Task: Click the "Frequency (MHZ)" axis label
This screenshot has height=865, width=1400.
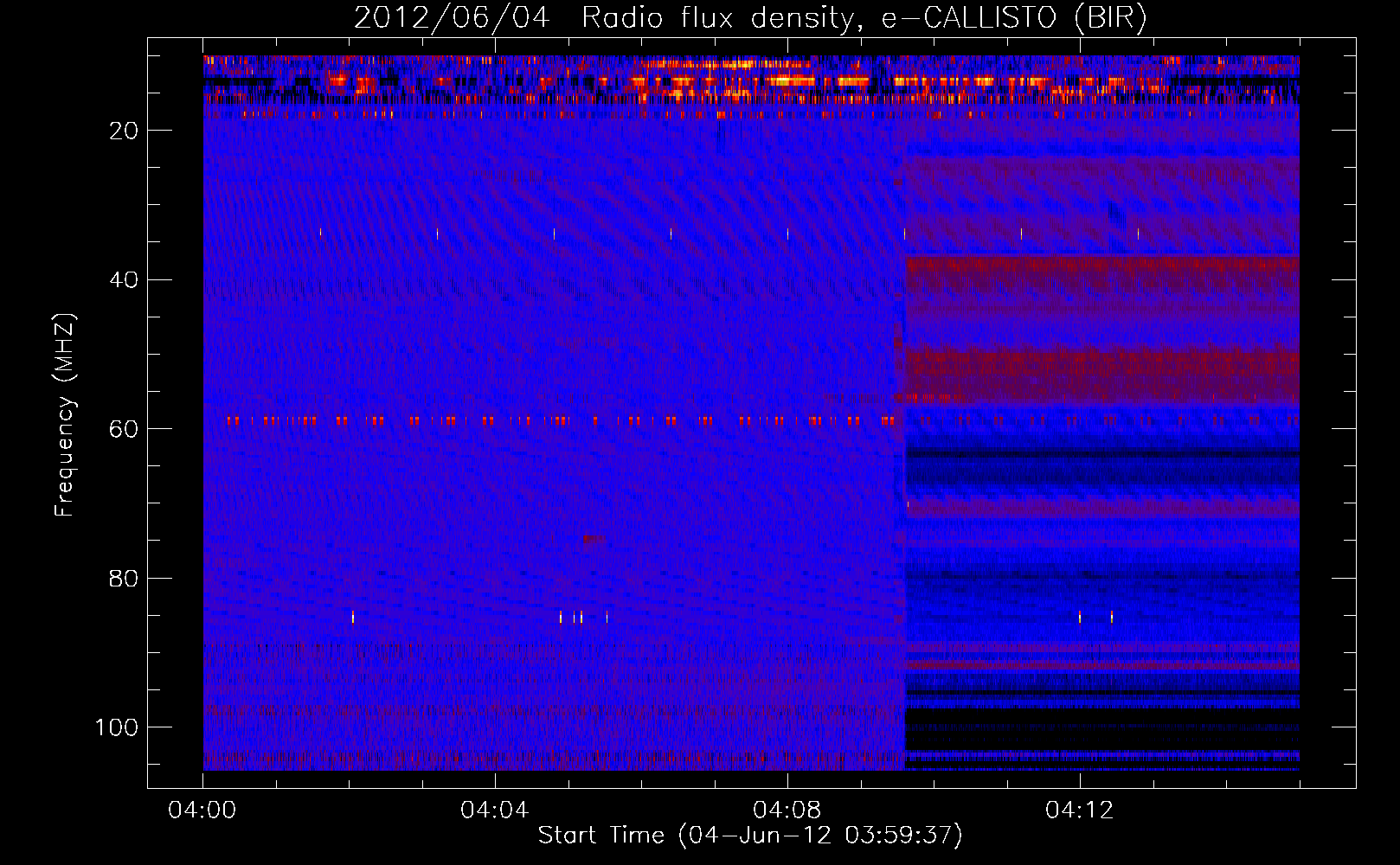Action: (x=65, y=415)
